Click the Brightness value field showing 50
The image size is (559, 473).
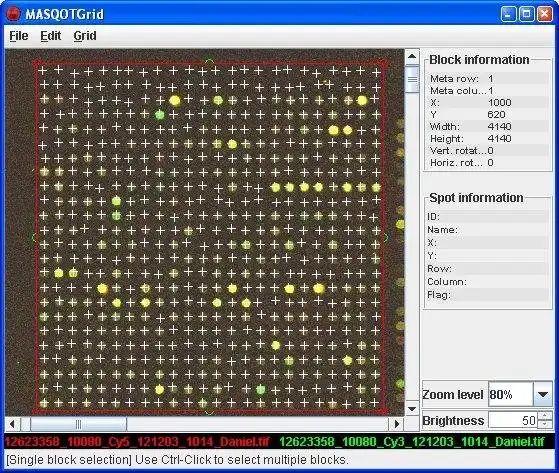513,420
